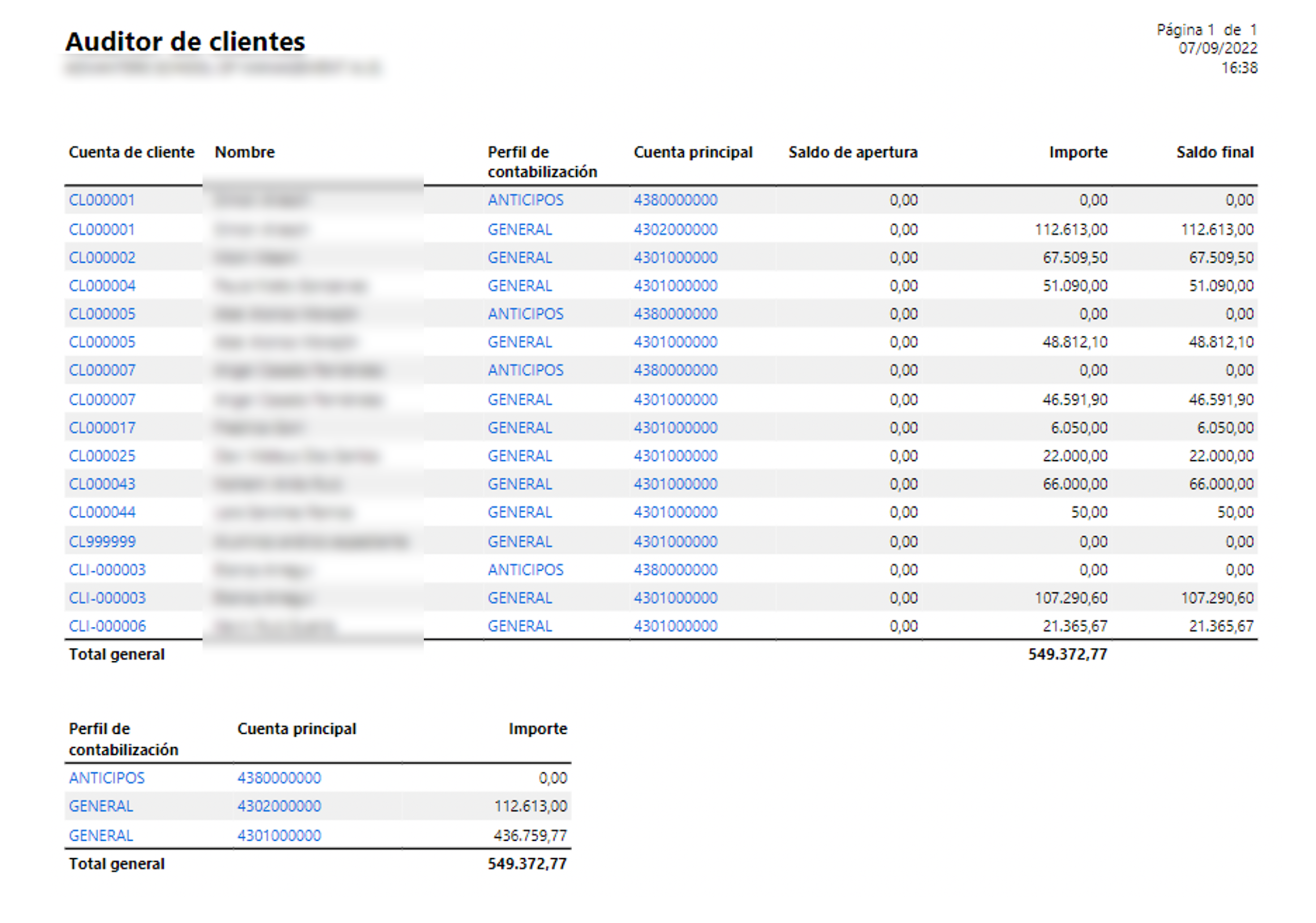The height and width of the screenshot is (923, 1316).
Task: Click the Total general label in main table
Action: click(117, 654)
